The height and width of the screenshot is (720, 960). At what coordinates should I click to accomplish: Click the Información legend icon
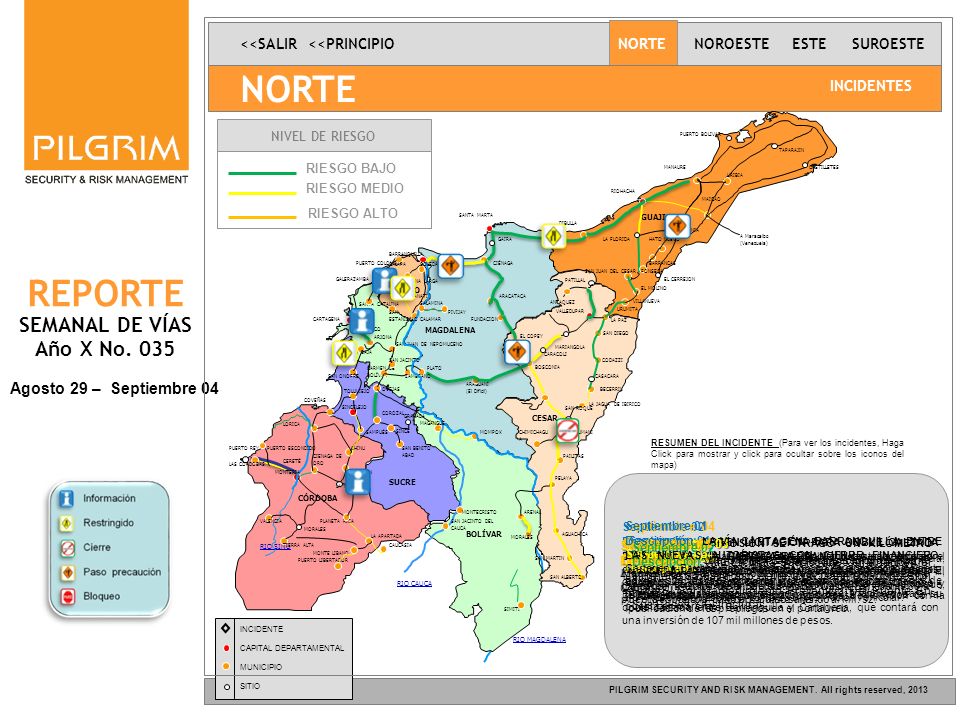pyautogui.click(x=66, y=499)
